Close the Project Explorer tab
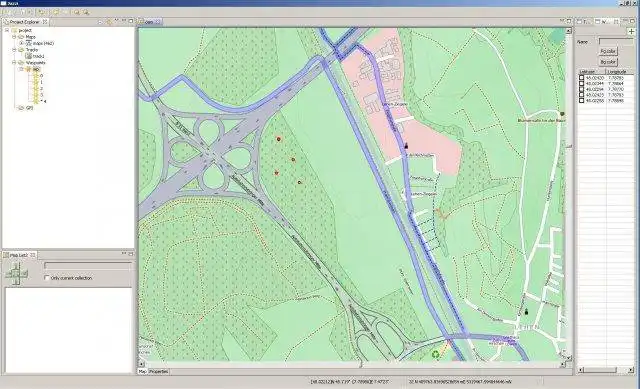 (x=44, y=22)
